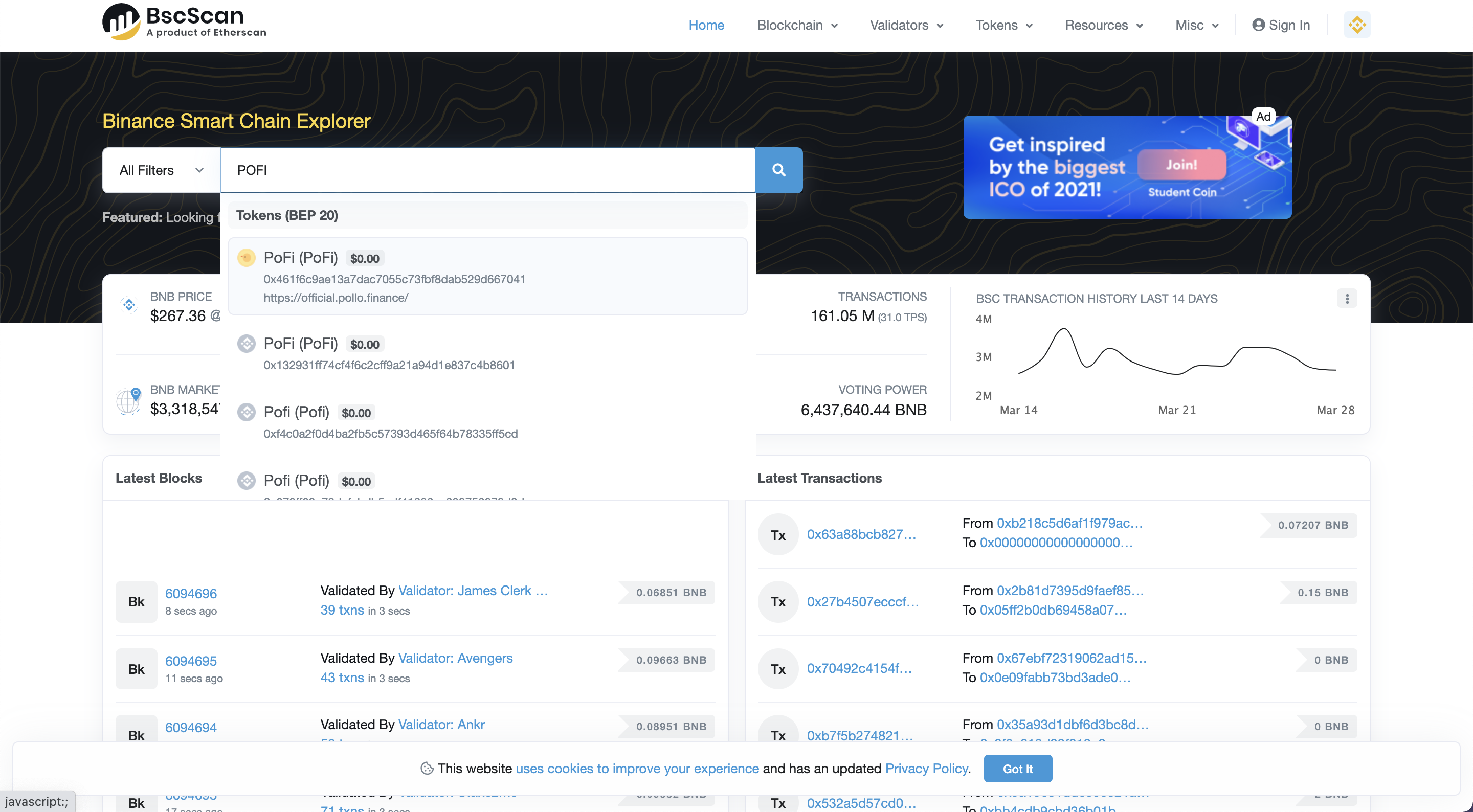Expand the Tokens navigation menu
This screenshot has height=812, width=1473.
[x=1003, y=25]
